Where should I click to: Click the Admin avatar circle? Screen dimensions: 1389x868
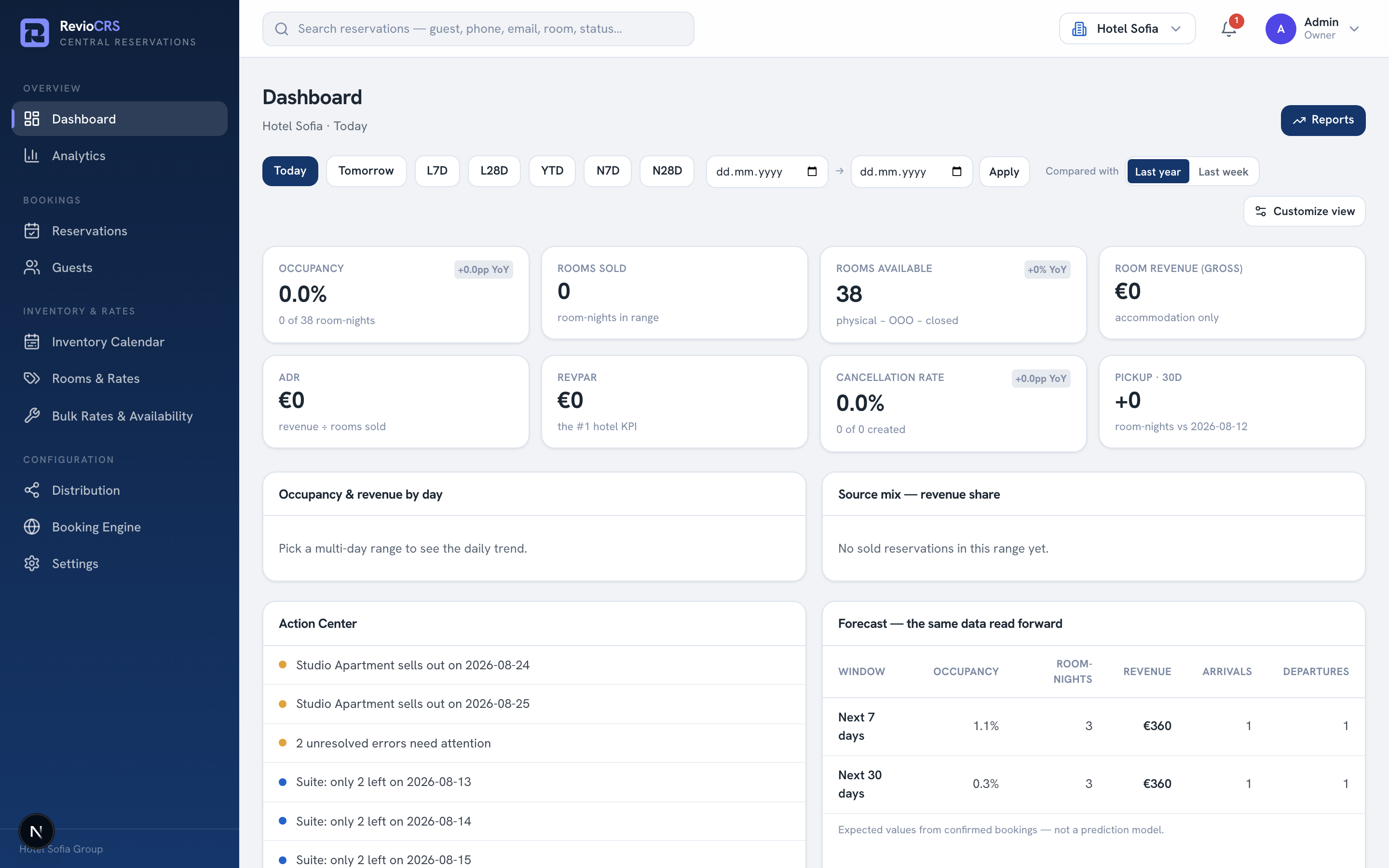(1280, 29)
